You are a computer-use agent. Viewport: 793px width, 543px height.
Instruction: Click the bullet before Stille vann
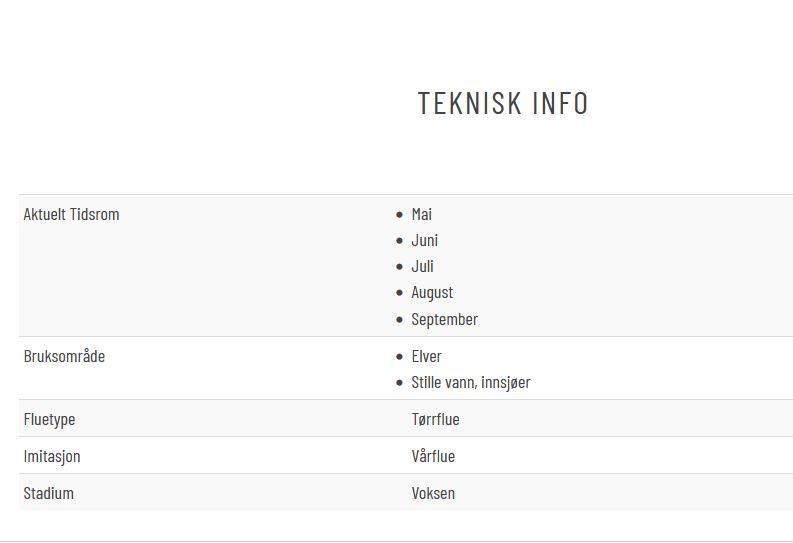tap(400, 383)
